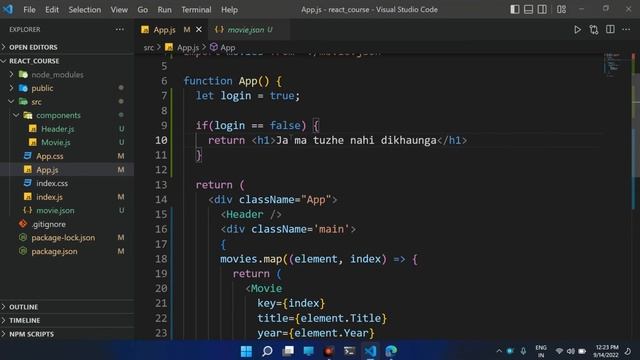Click the minimap code preview
This screenshot has height=360, width=640.
tap(614, 64)
